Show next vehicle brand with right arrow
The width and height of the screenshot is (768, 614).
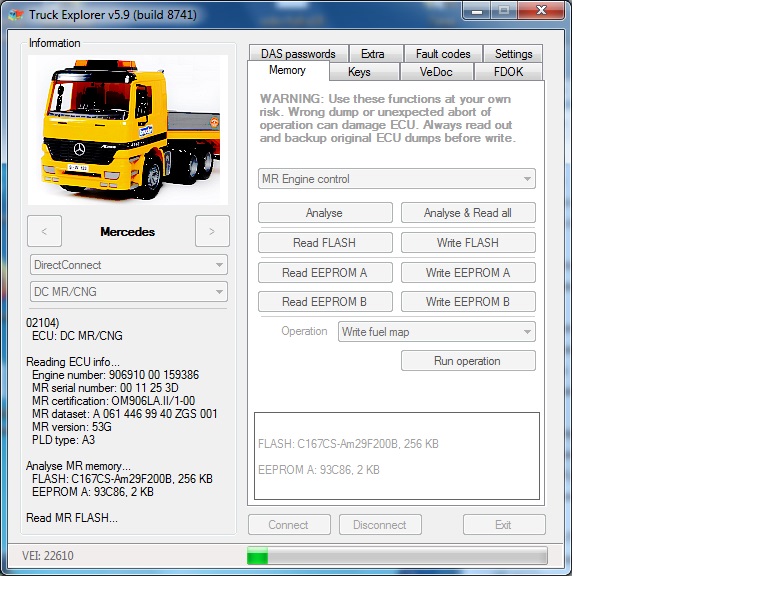(212, 231)
